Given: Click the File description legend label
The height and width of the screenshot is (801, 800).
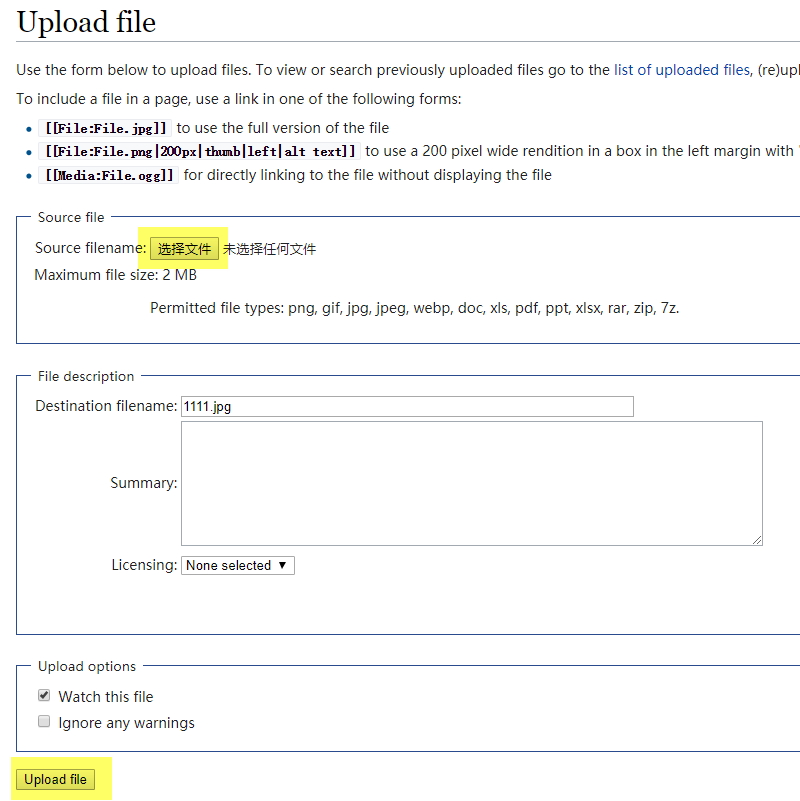Looking at the screenshot, I should 86,376.
